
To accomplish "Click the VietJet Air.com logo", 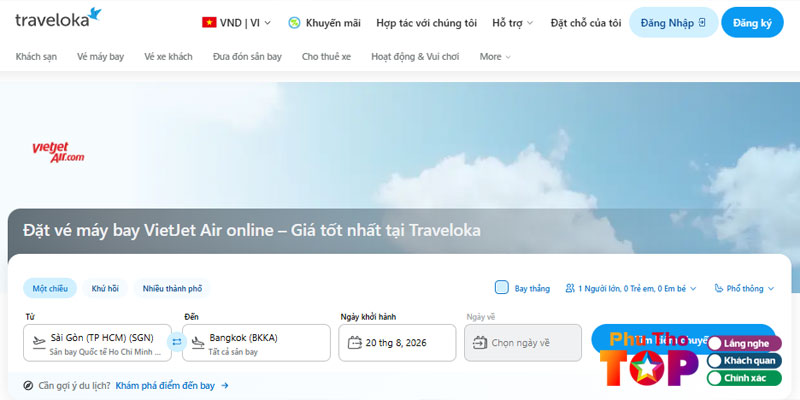I will [x=58, y=153].
